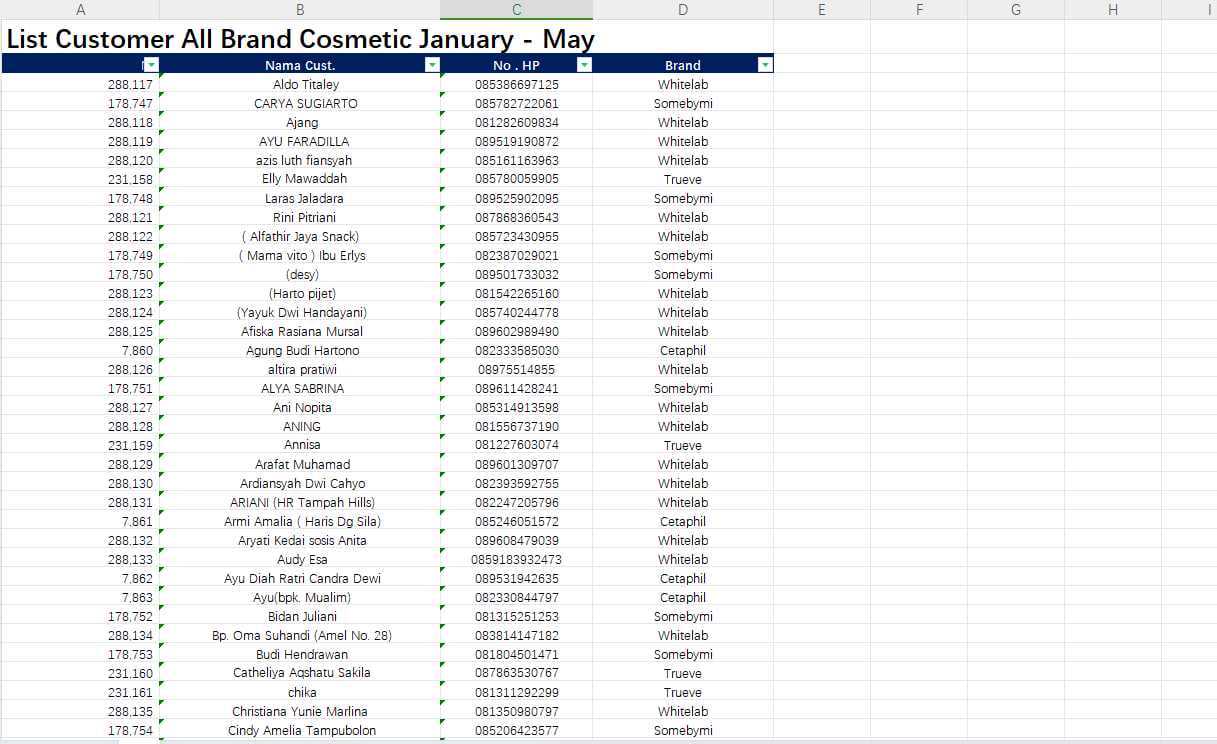The height and width of the screenshot is (744, 1217).
Task: Select column F header
Action: click(x=919, y=10)
